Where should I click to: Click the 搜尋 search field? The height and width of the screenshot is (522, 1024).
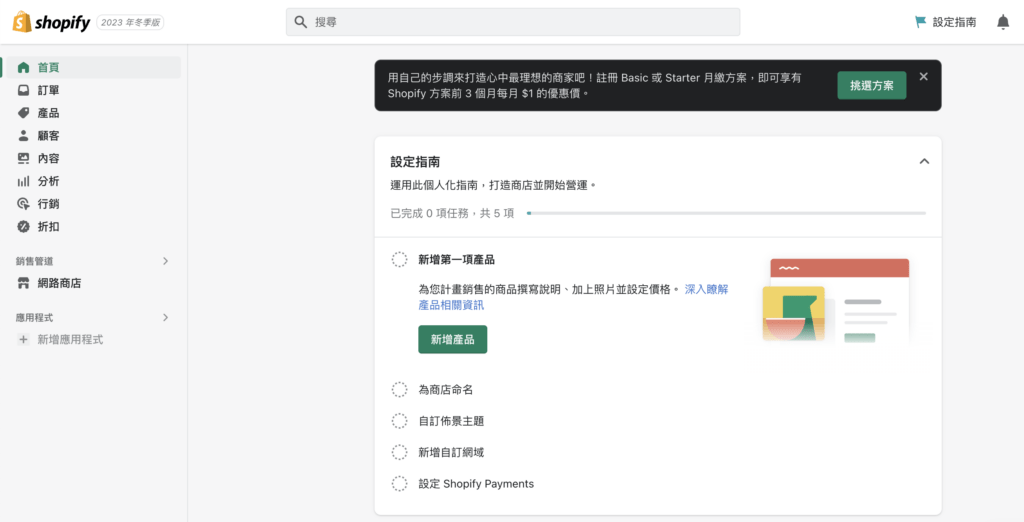(x=513, y=22)
